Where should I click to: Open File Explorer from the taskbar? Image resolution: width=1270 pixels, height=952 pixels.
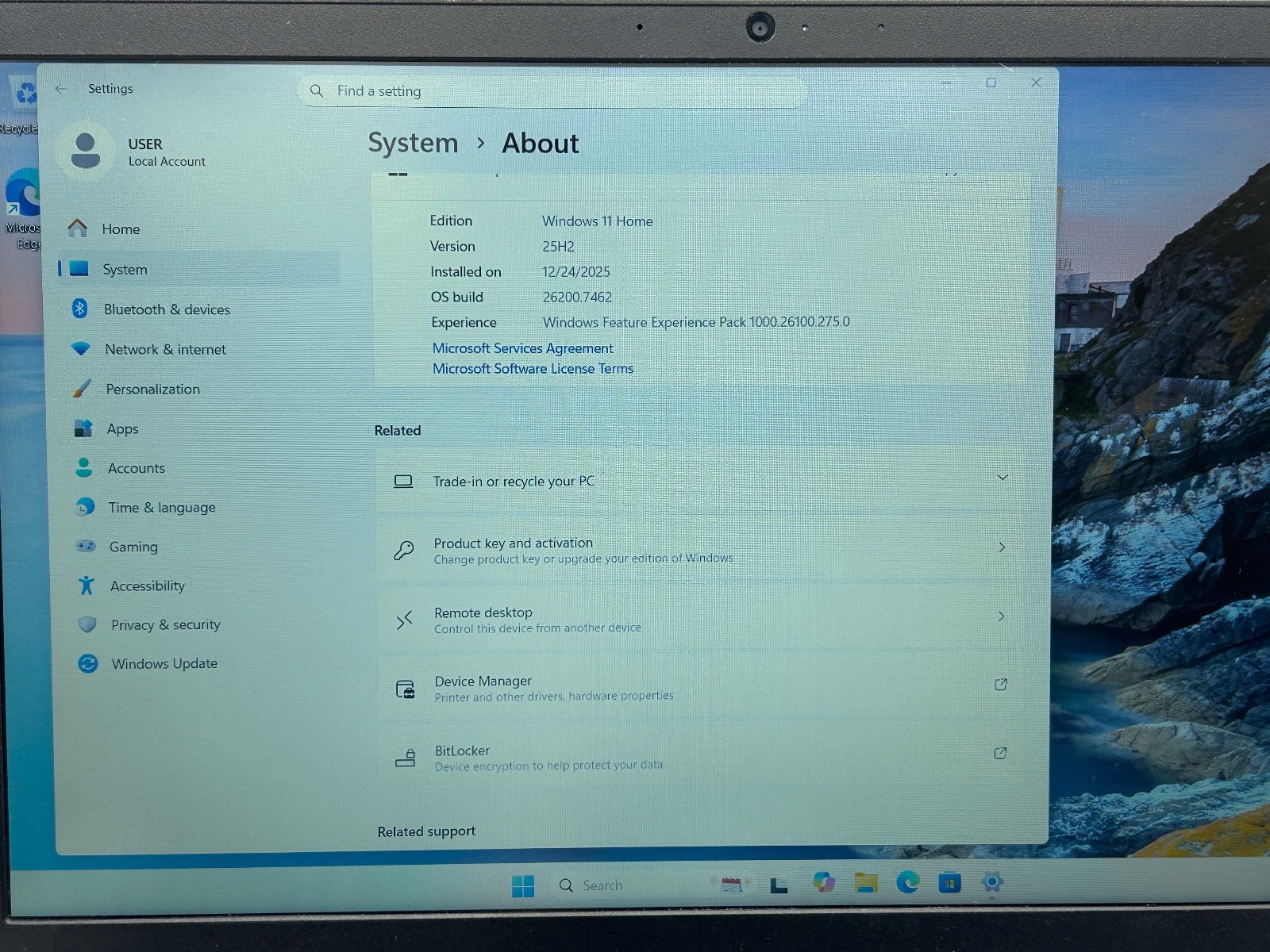(866, 882)
